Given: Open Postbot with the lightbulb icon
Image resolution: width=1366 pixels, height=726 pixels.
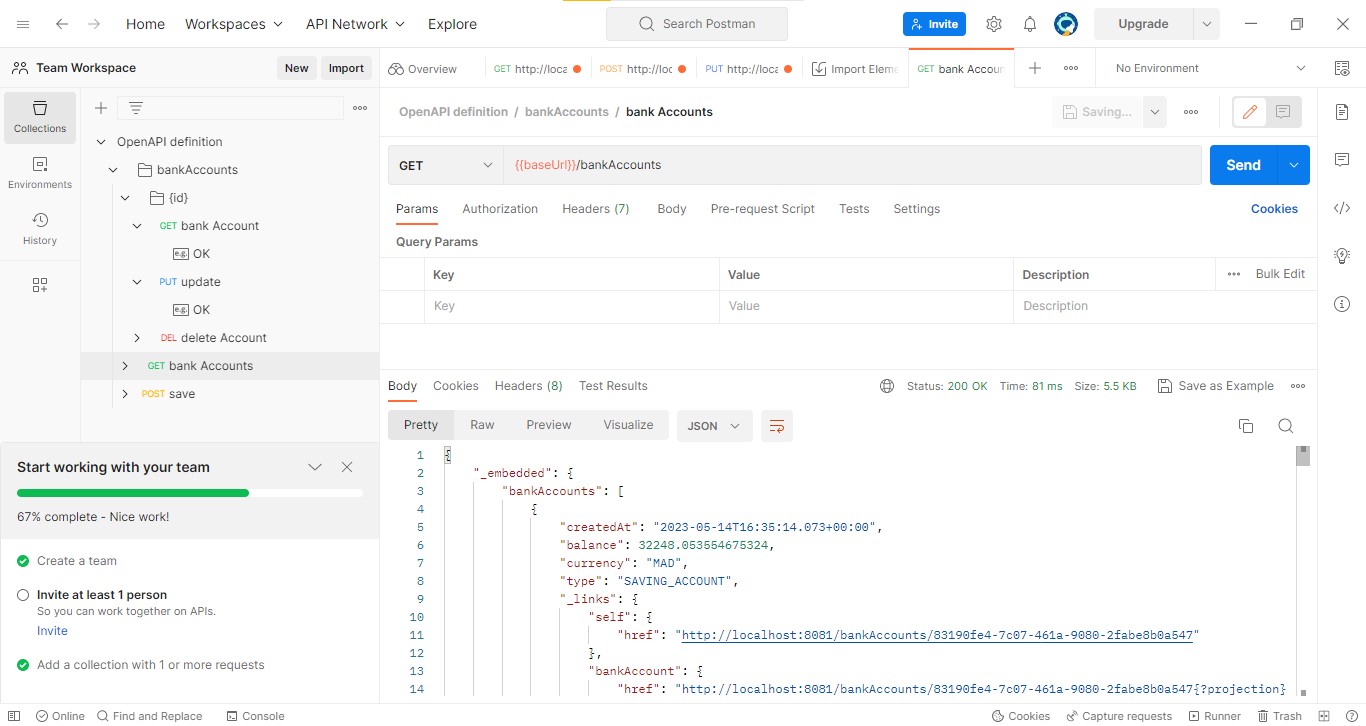Looking at the screenshot, I should coord(1341,255).
